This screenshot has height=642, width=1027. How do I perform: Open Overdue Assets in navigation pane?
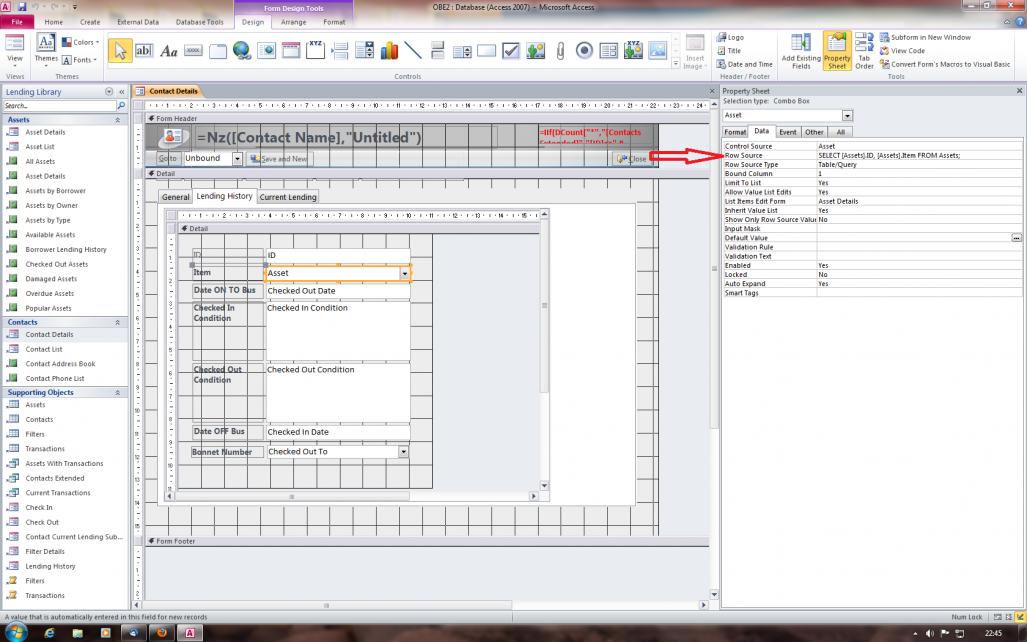click(x=50, y=293)
